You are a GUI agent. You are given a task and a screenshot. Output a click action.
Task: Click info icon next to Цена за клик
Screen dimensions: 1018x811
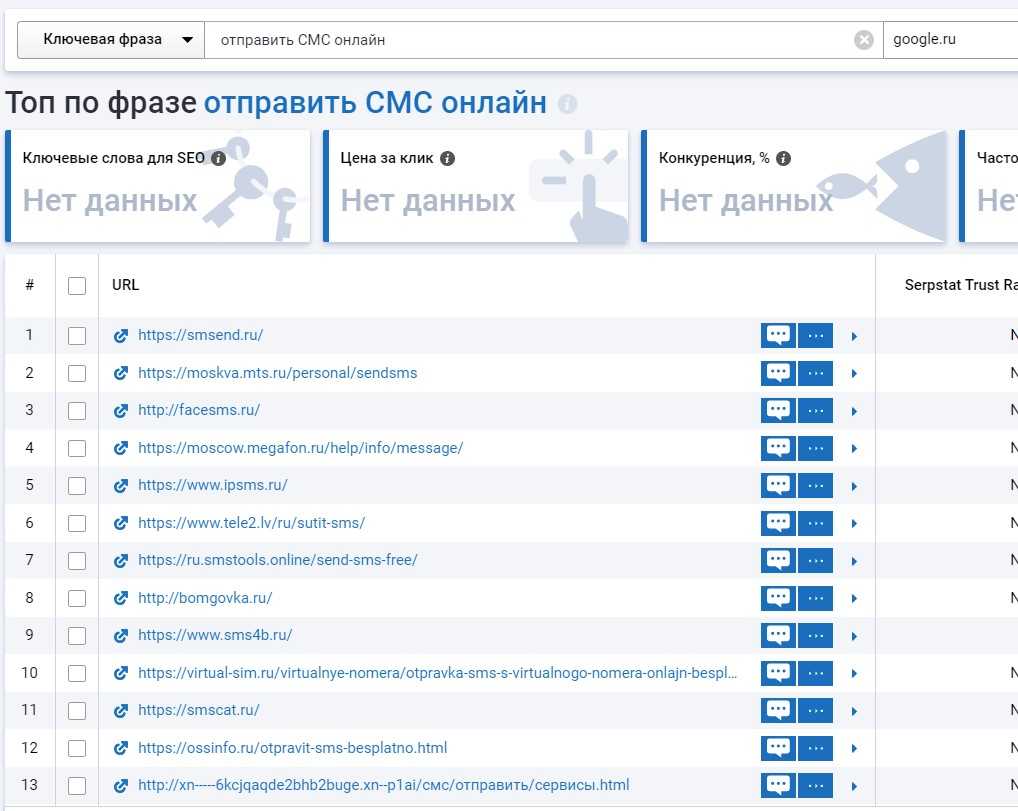pyautogui.click(x=447, y=158)
